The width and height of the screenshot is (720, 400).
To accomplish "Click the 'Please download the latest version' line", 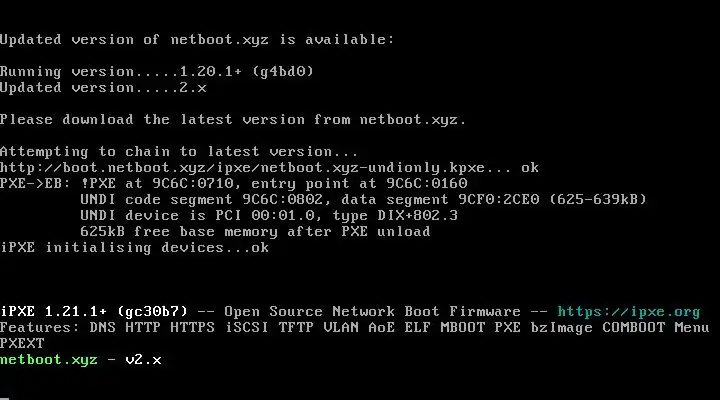I will pyautogui.click(x=232, y=120).
